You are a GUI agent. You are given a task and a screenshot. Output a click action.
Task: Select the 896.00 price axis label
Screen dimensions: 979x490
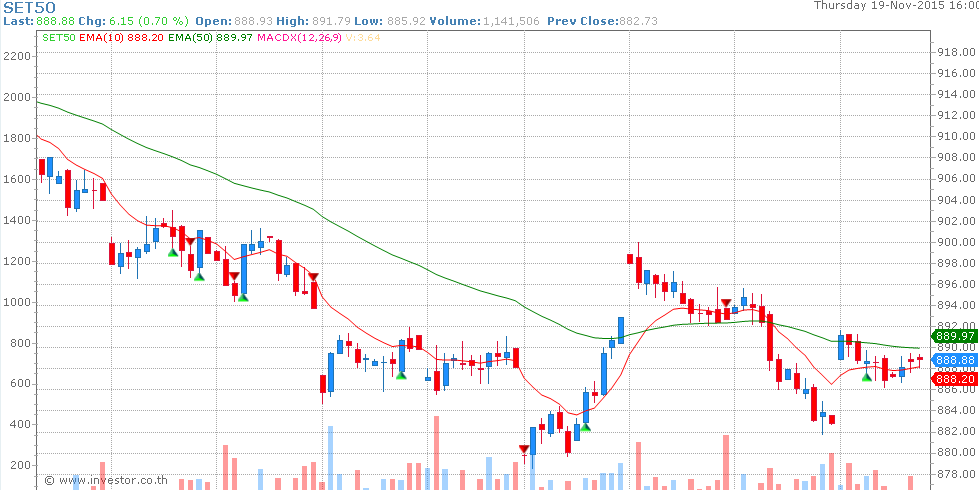tap(957, 285)
